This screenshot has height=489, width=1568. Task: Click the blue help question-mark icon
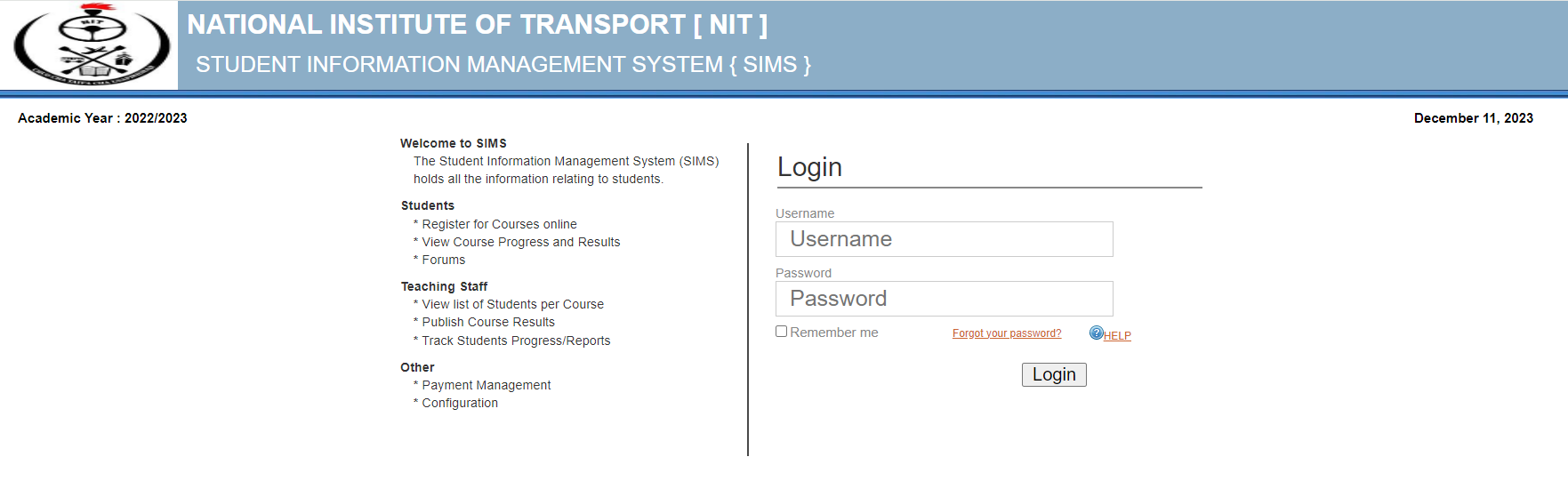pyautogui.click(x=1096, y=333)
